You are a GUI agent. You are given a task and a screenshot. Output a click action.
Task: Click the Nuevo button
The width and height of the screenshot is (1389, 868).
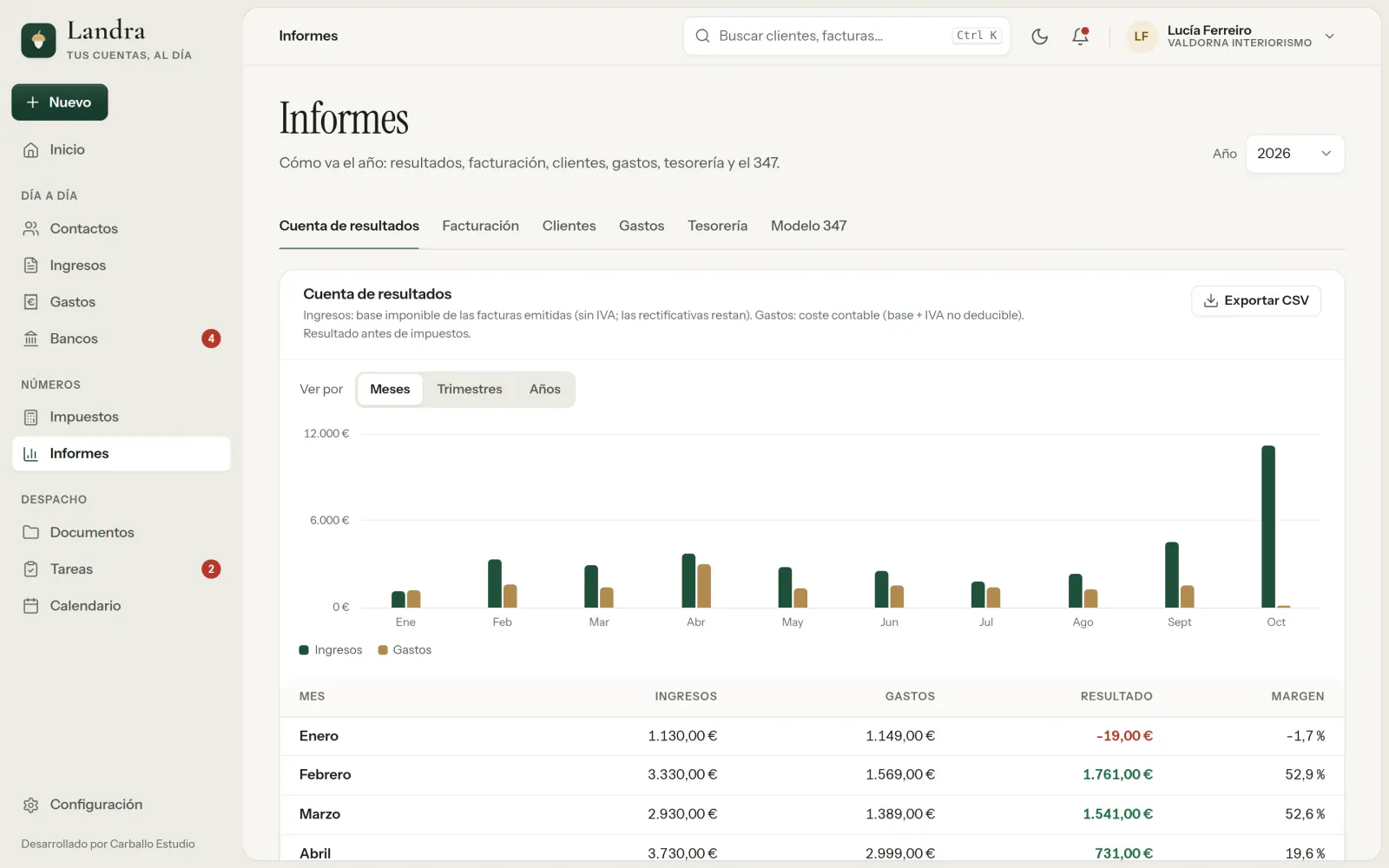60,102
